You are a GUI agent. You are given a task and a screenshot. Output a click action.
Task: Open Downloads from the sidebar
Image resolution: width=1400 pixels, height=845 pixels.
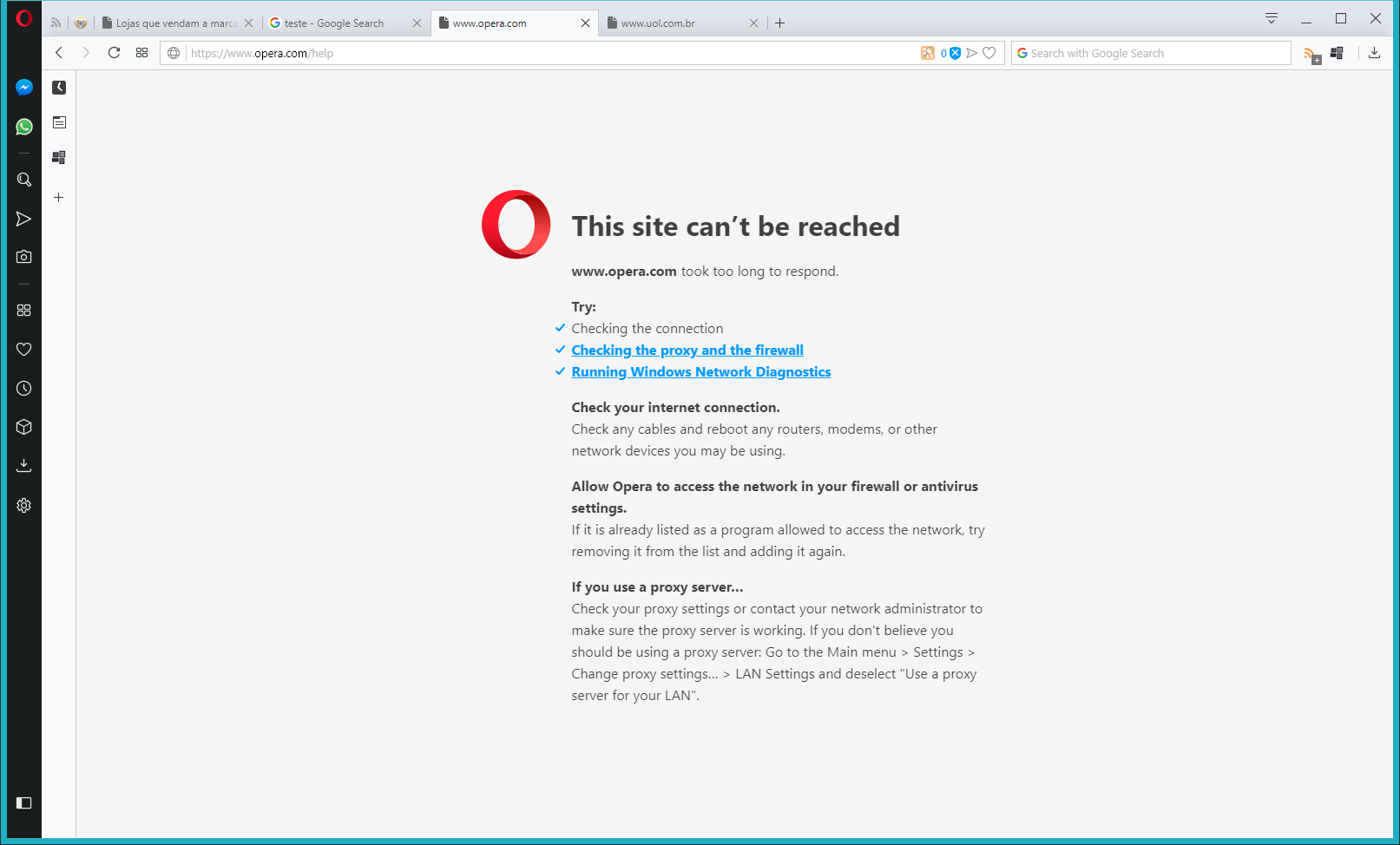[24, 465]
